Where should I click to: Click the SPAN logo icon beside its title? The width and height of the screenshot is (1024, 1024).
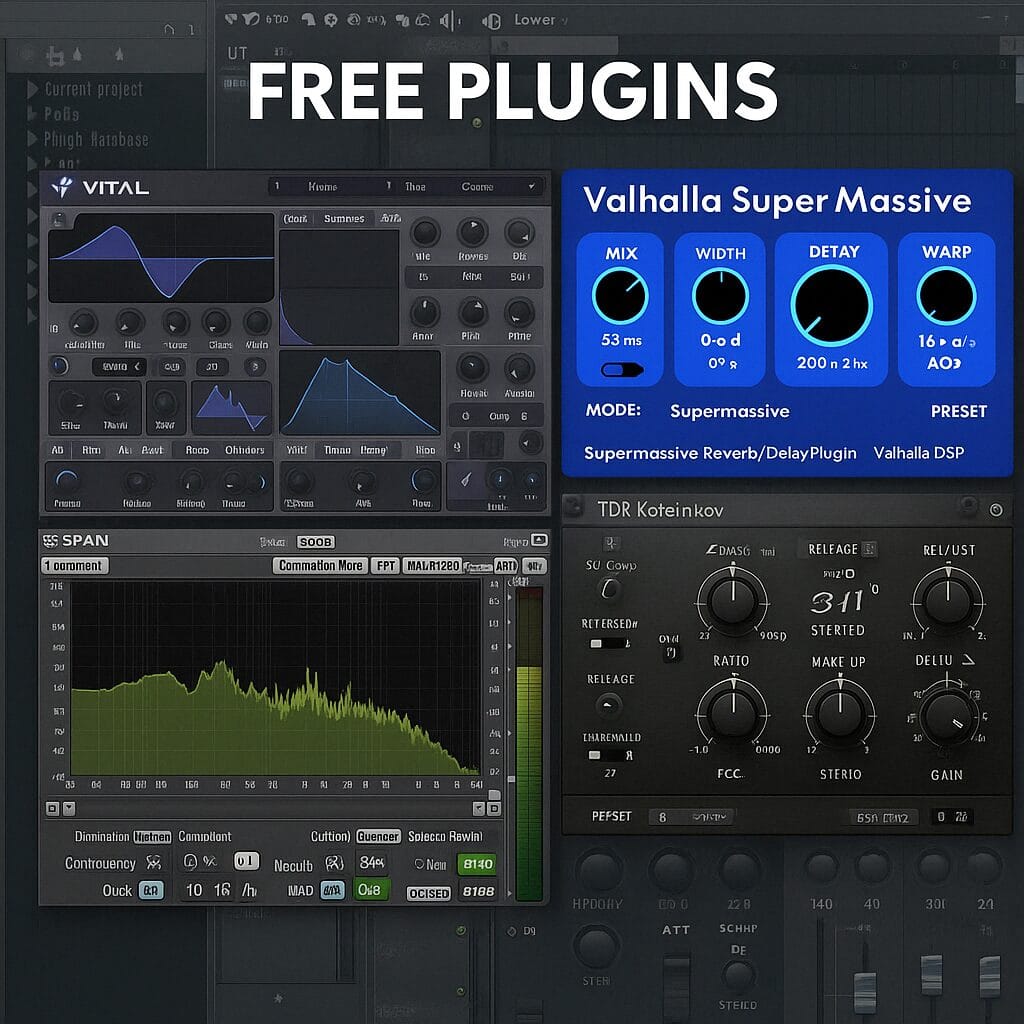click(50, 541)
